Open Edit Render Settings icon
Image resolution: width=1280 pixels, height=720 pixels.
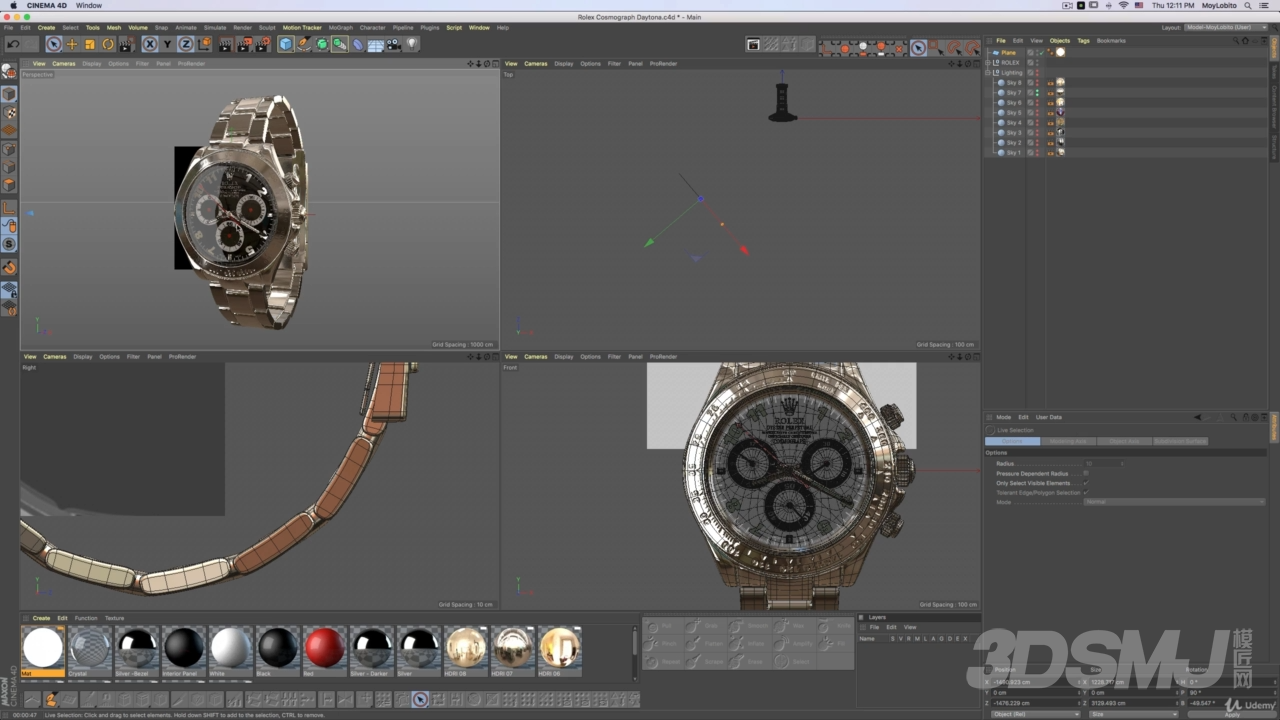(x=263, y=44)
